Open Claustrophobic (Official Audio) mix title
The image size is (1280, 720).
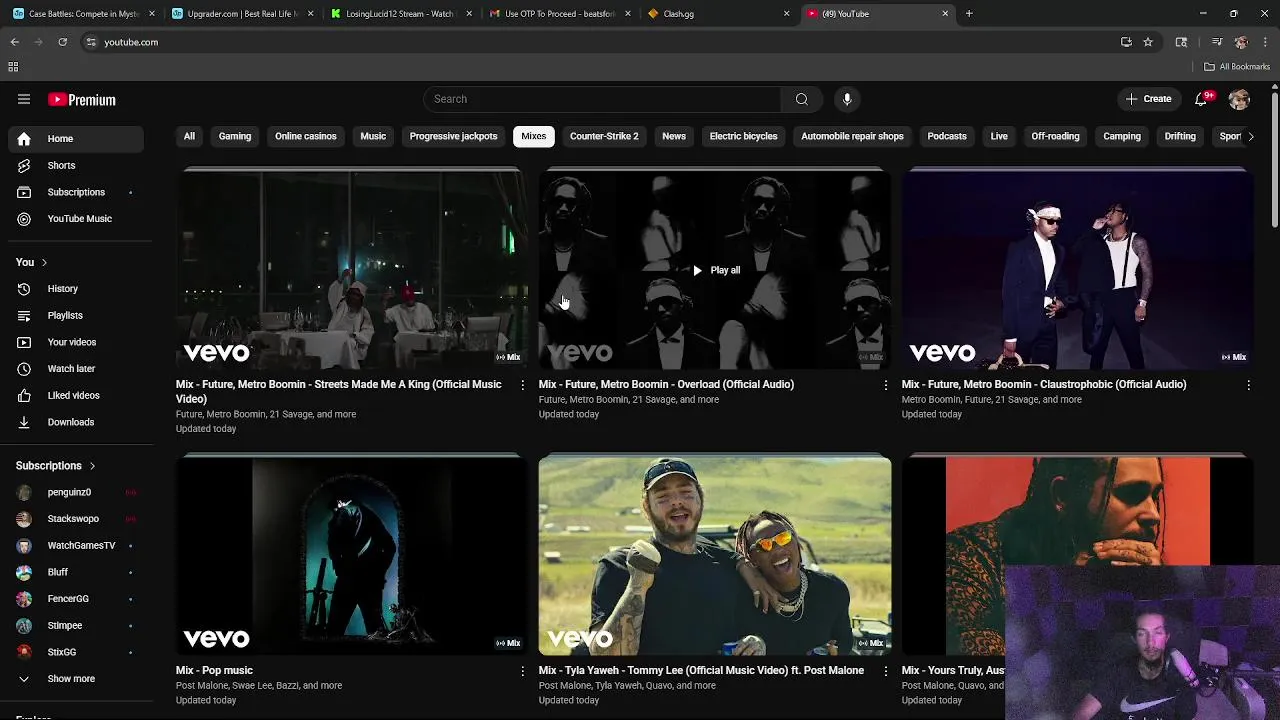(x=1044, y=384)
